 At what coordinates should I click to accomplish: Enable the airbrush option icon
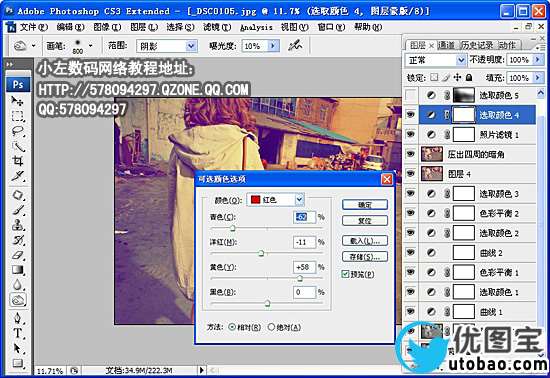coord(295,45)
